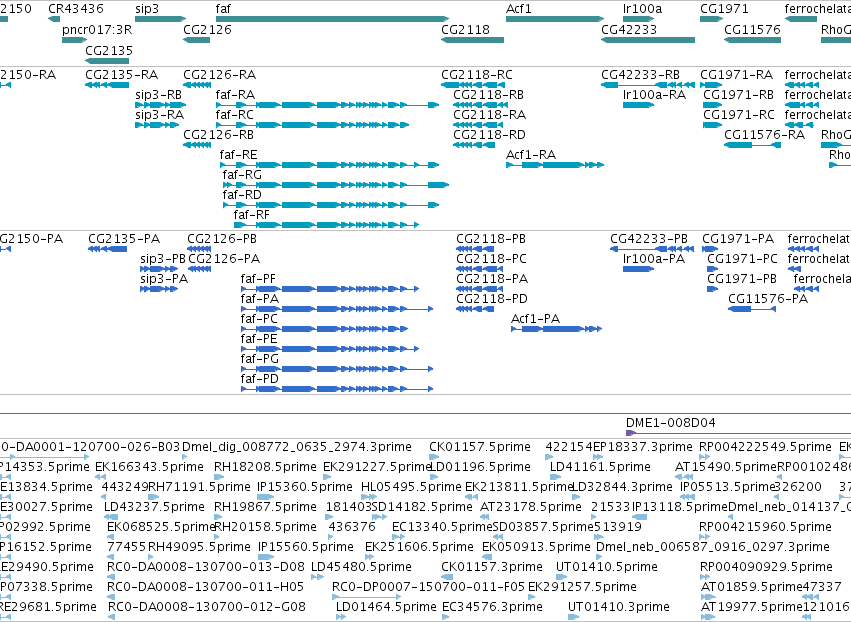
Task: Select the sip3 gene label in the gene track
Action: 147,9
